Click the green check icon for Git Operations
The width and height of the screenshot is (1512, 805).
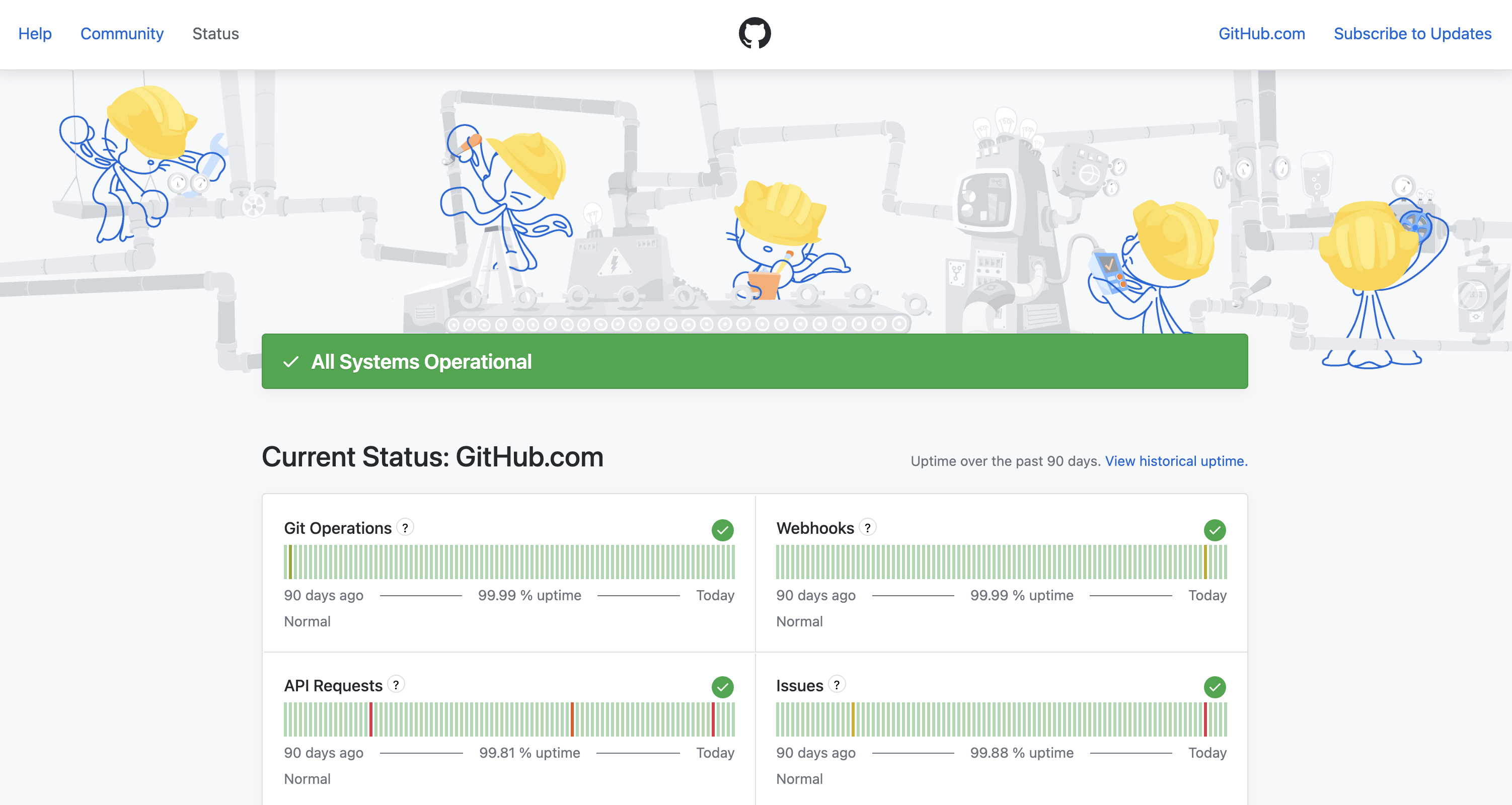(x=723, y=530)
